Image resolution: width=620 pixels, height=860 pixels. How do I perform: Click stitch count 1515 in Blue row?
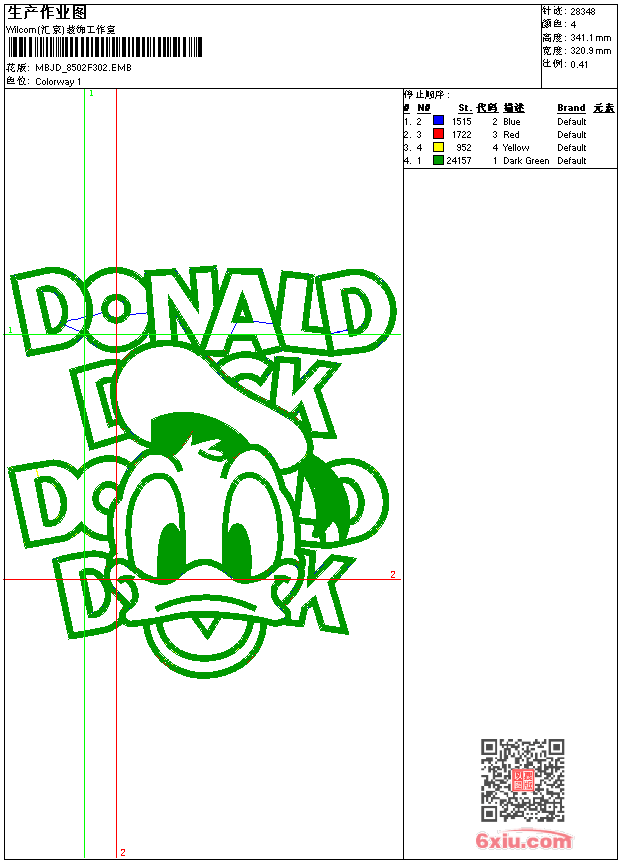point(461,122)
